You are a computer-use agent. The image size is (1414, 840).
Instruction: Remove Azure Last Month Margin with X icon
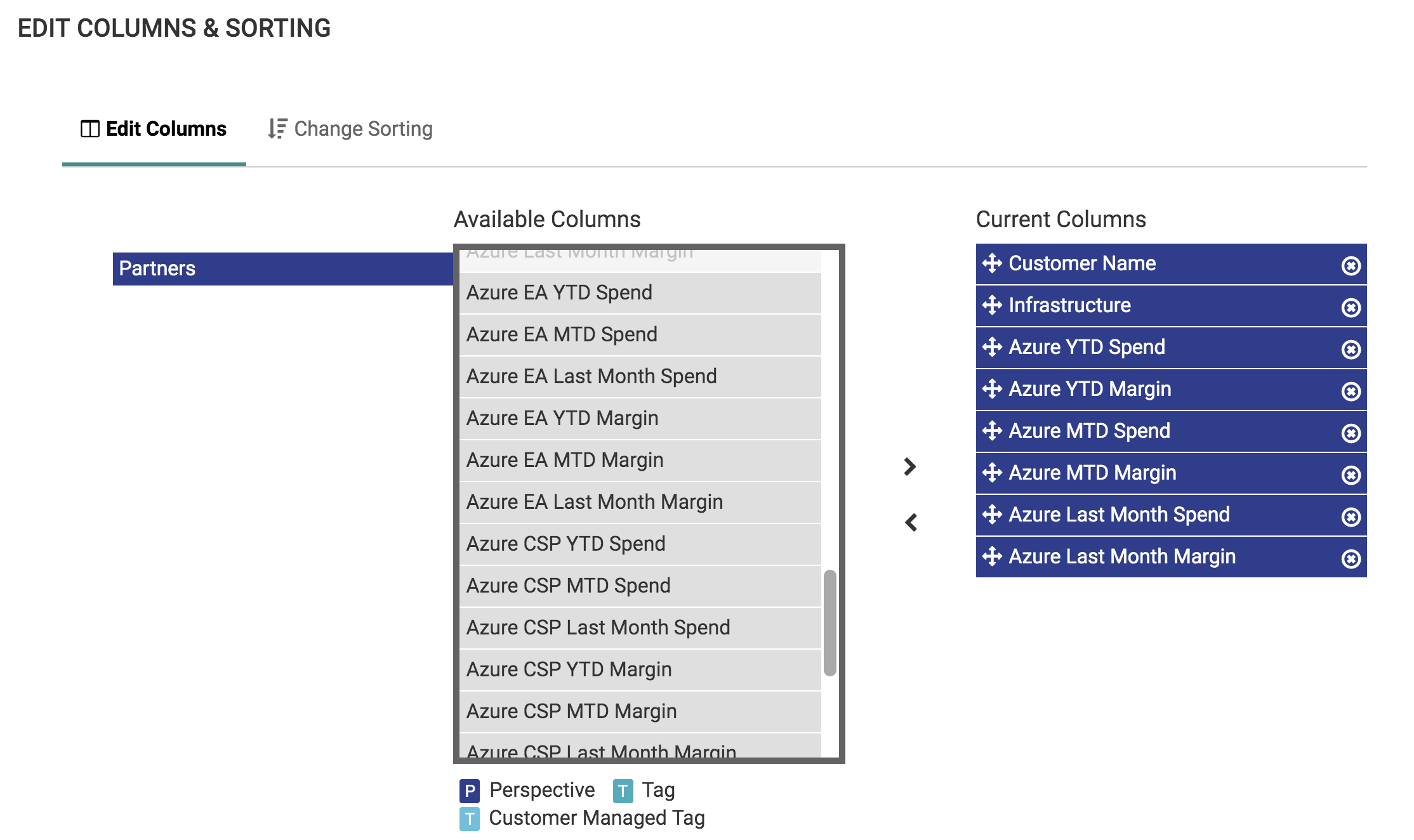pos(1351,557)
